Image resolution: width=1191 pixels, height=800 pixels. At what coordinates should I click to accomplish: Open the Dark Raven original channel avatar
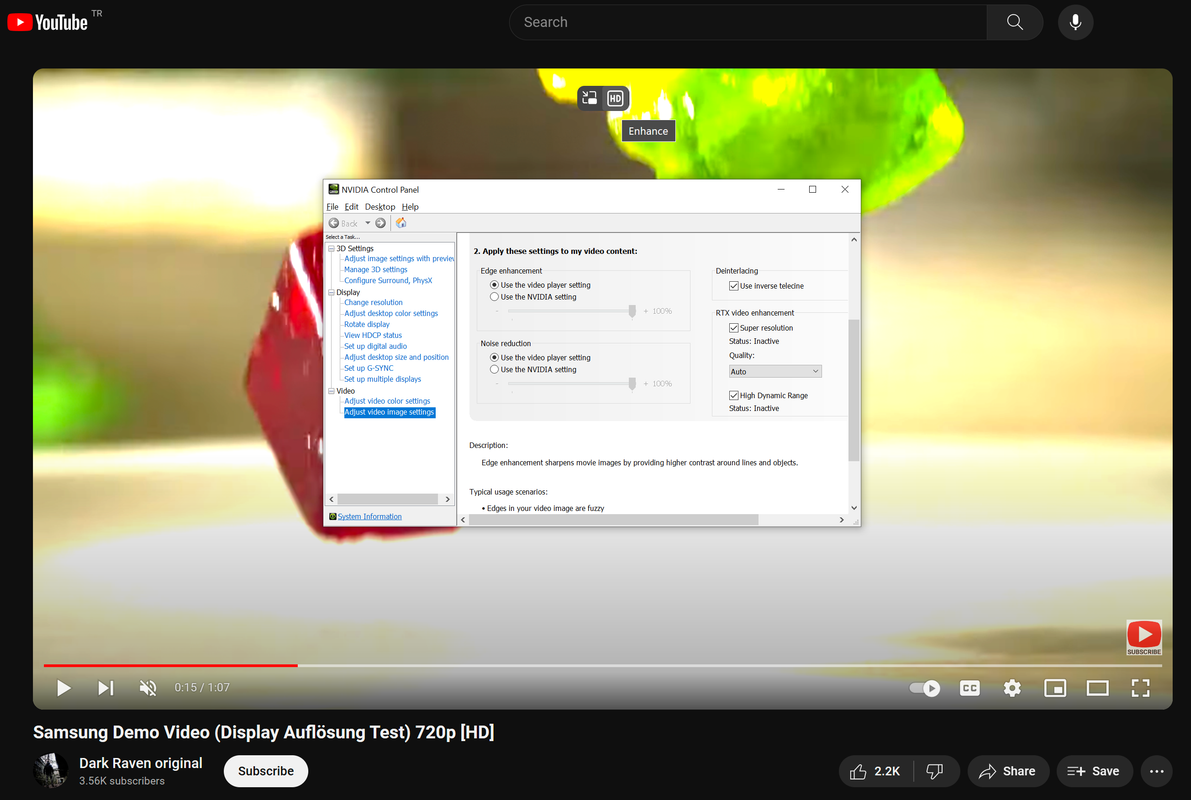click(x=51, y=771)
